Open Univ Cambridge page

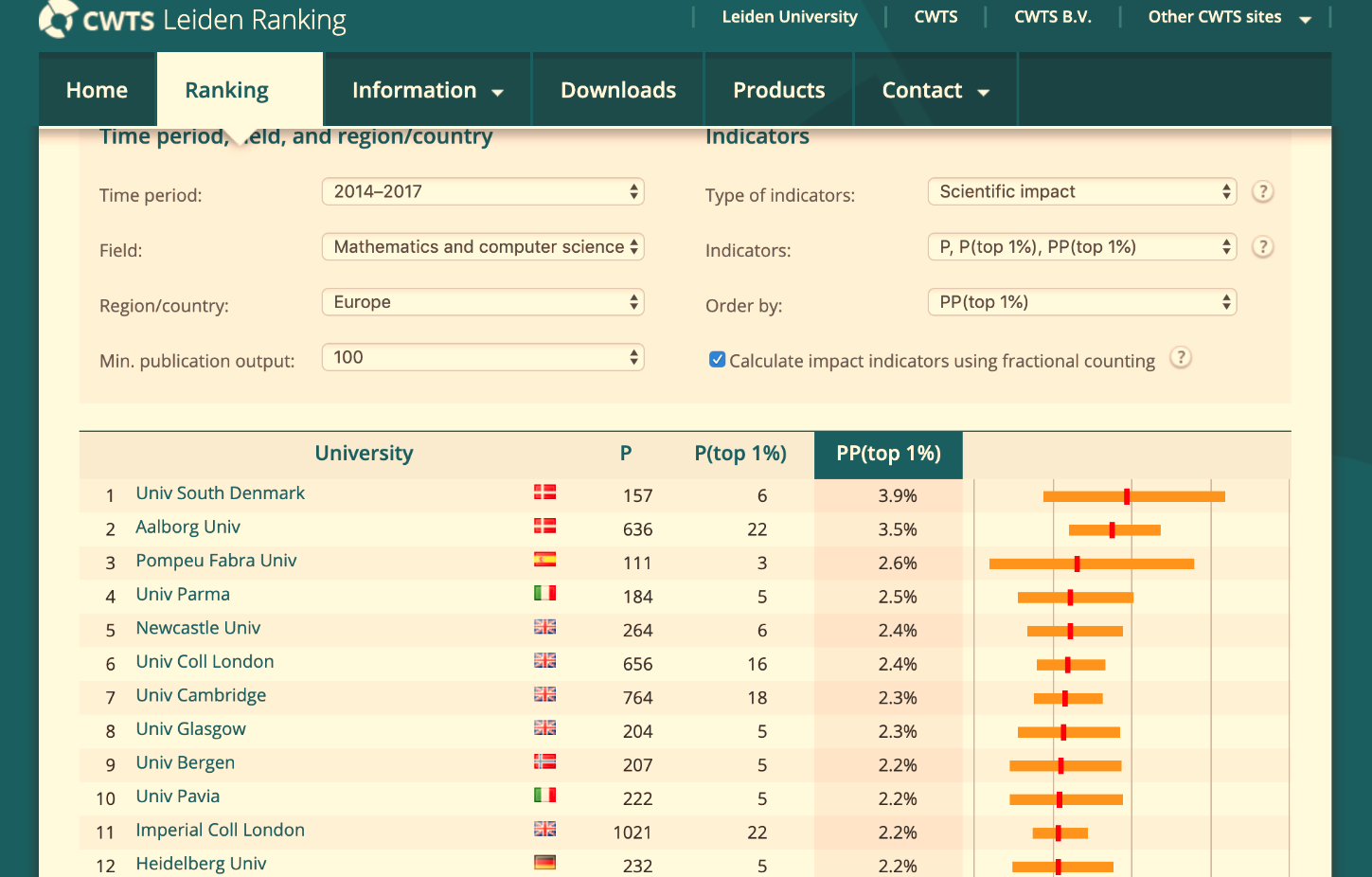[x=201, y=695]
